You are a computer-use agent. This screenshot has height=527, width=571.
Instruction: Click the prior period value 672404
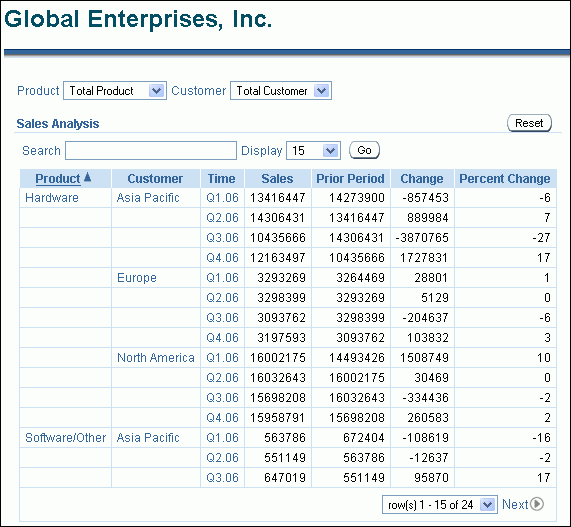pos(364,437)
